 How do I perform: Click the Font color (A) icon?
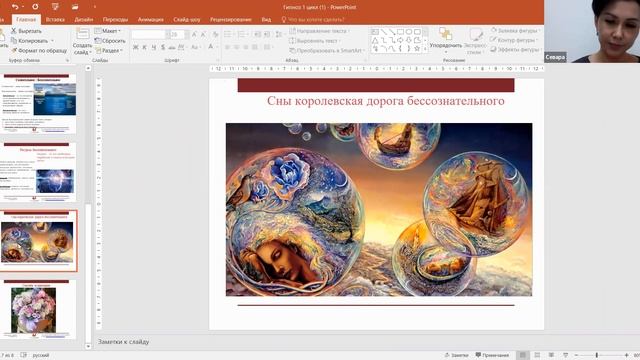tap(211, 47)
